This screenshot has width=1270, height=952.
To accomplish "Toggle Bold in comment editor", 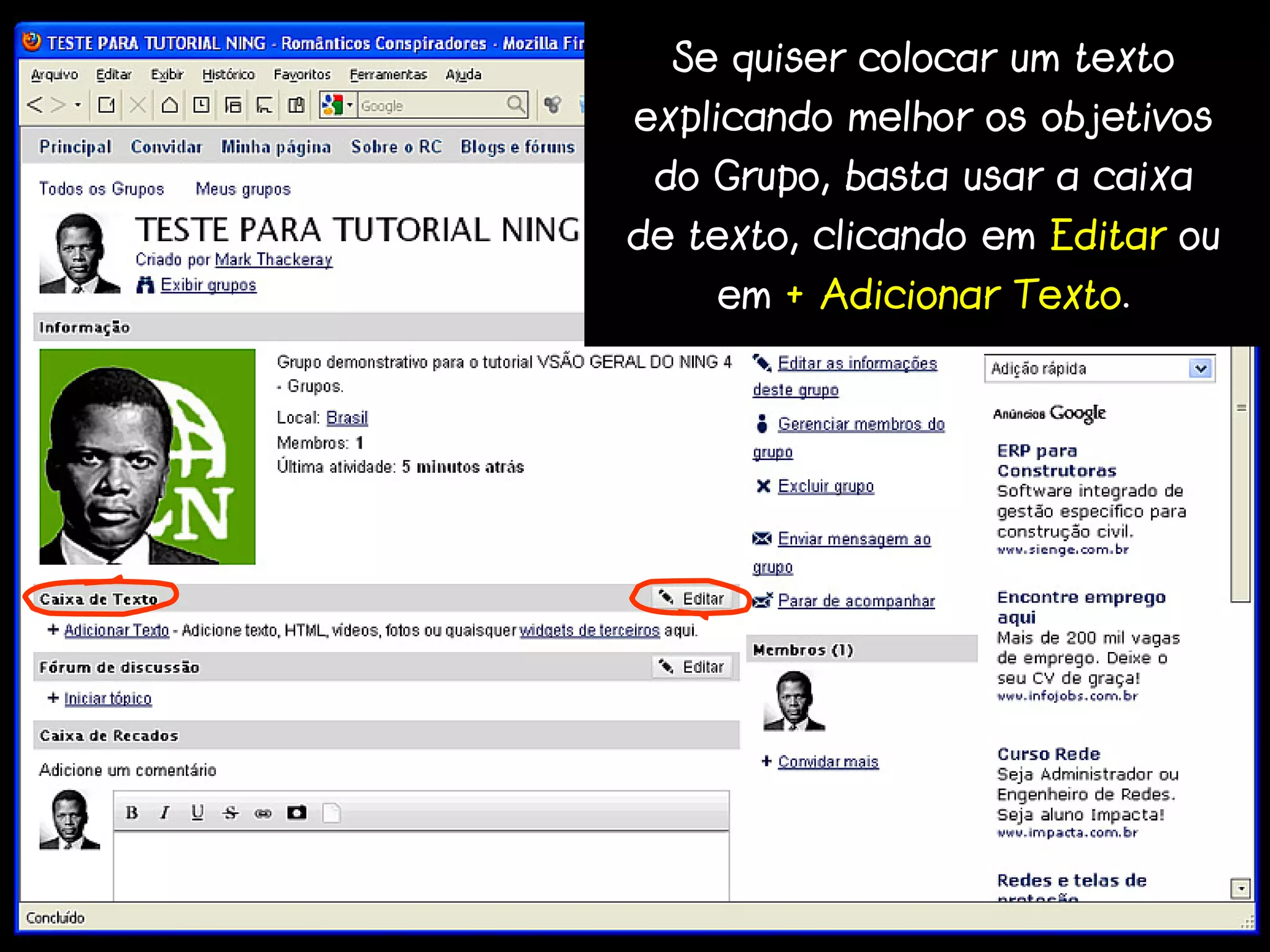I will (131, 813).
